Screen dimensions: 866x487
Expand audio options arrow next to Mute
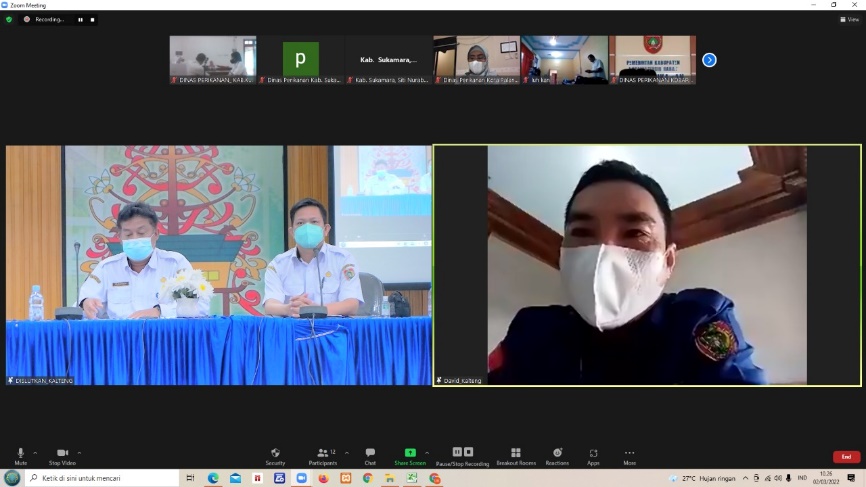pyautogui.click(x=35, y=452)
